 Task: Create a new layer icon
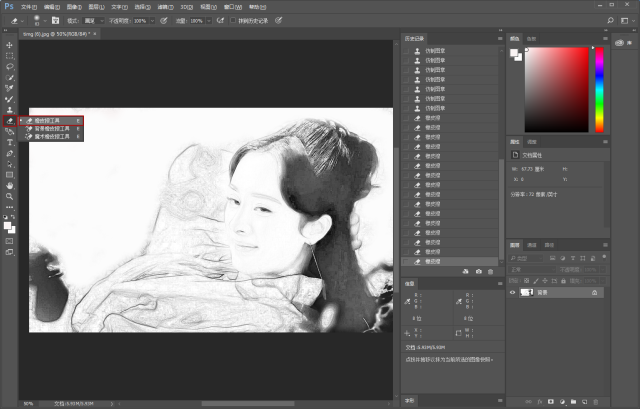pyautogui.click(x=584, y=402)
